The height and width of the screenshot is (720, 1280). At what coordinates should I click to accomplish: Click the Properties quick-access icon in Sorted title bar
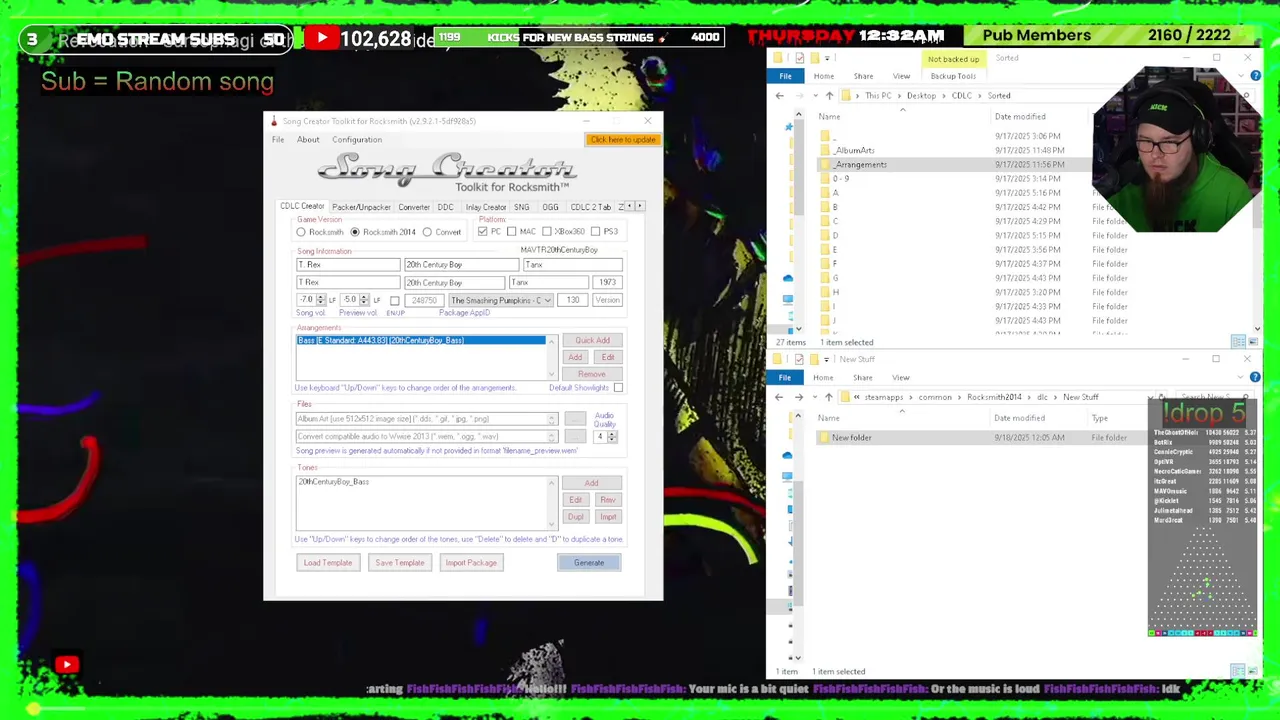click(x=799, y=58)
